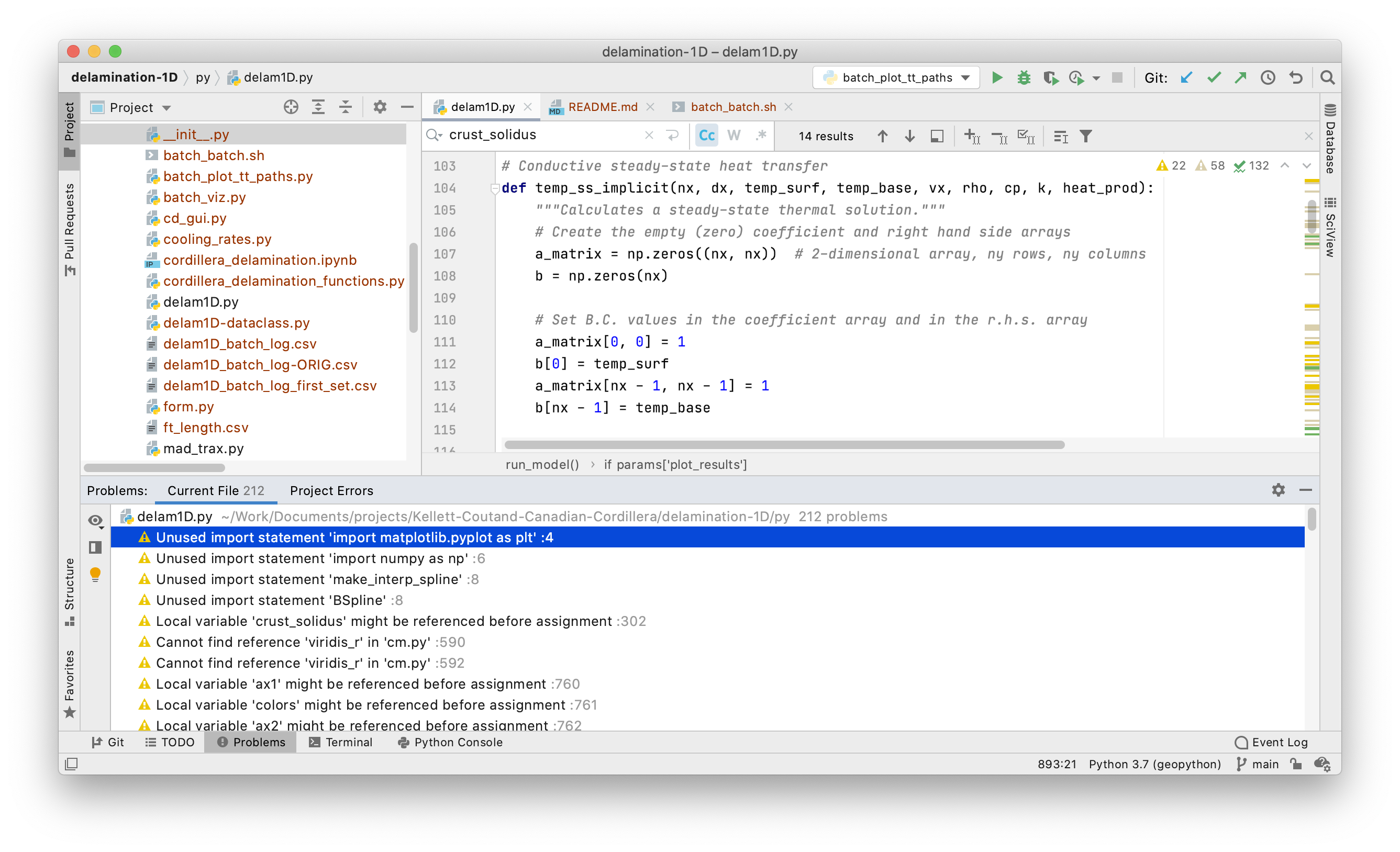The image size is (1400, 852).
Task: Show quick fixes lightbulb
Action: 95,574
